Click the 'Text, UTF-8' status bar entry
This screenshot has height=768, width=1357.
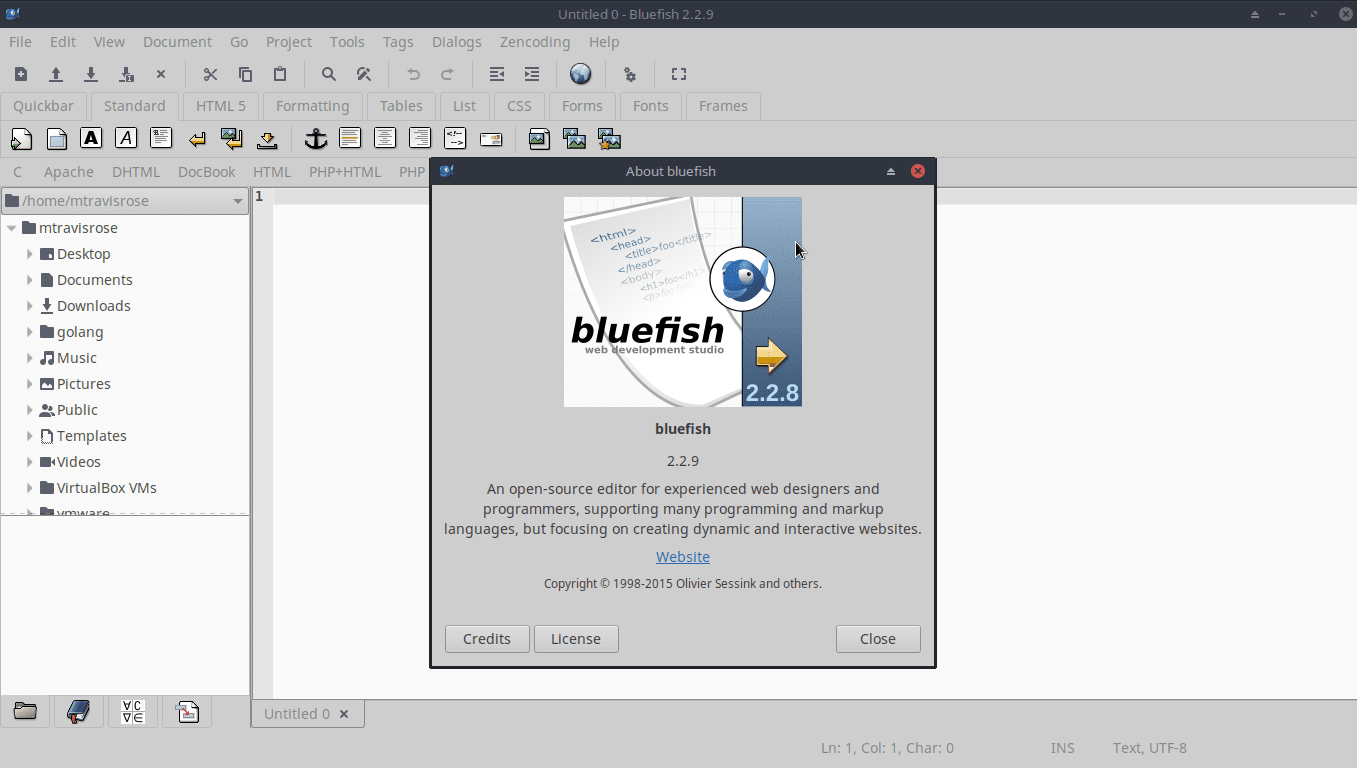click(x=1150, y=748)
